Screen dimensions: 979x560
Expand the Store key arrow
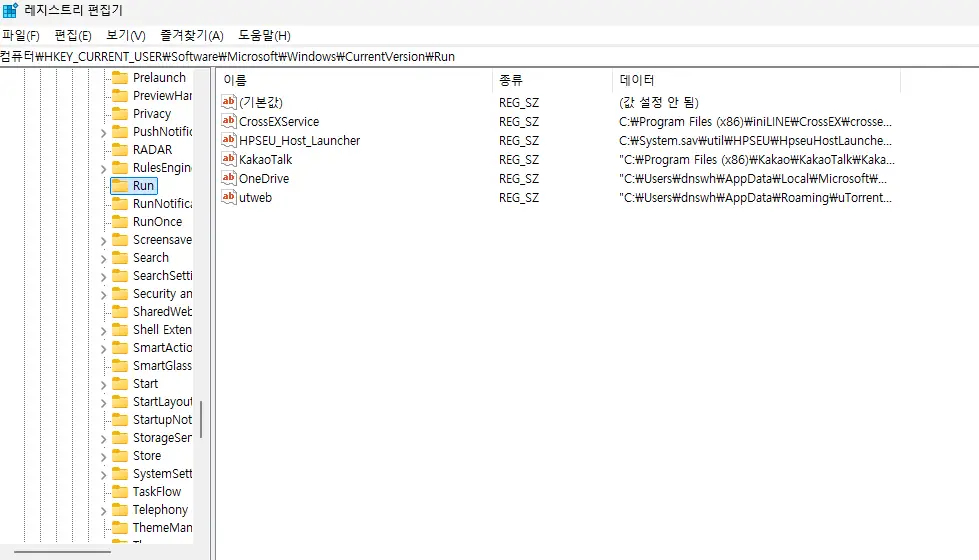(x=103, y=456)
